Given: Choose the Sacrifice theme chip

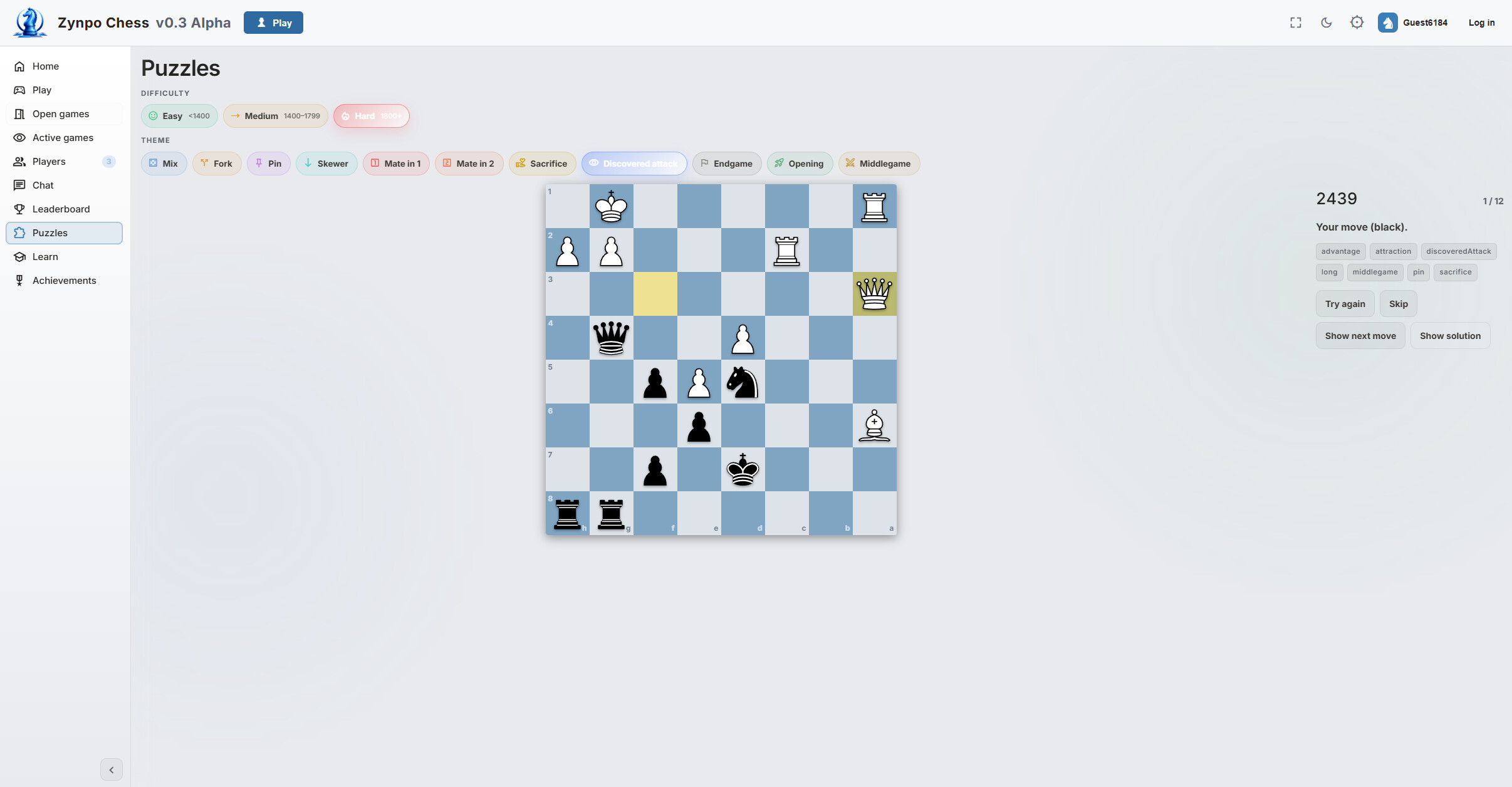Looking at the screenshot, I should 542,164.
